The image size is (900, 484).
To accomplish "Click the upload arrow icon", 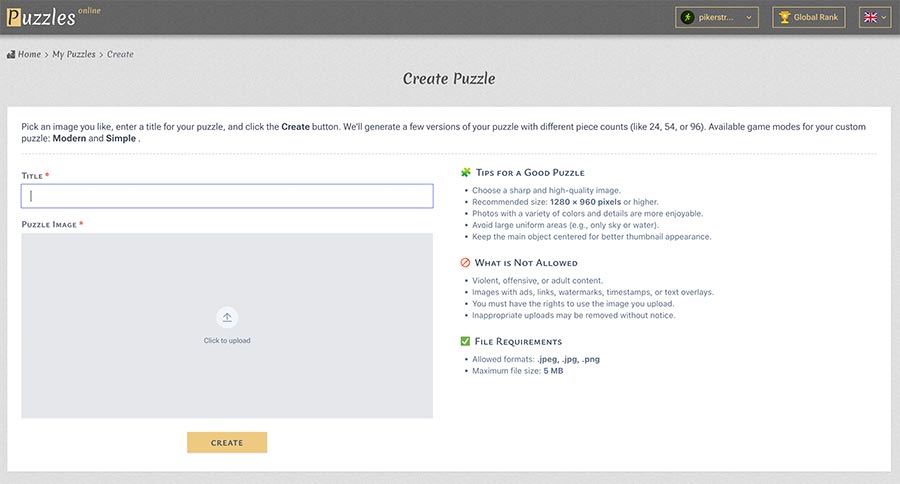I will point(227,318).
